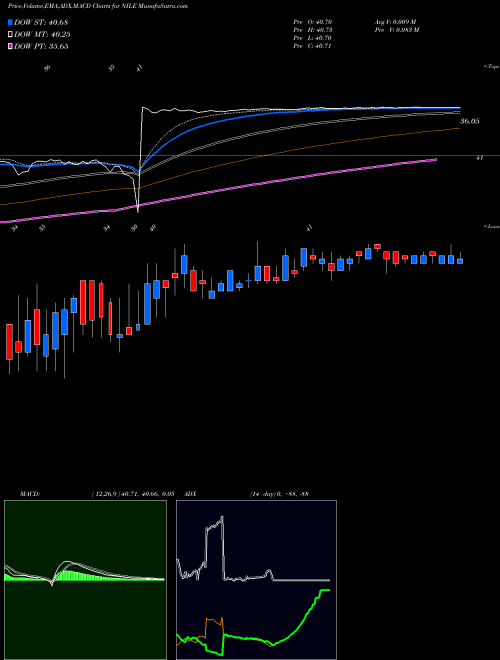Select the 'DOW MT: 40.25' legend text
The width and height of the screenshot is (500, 660).
tap(42, 35)
